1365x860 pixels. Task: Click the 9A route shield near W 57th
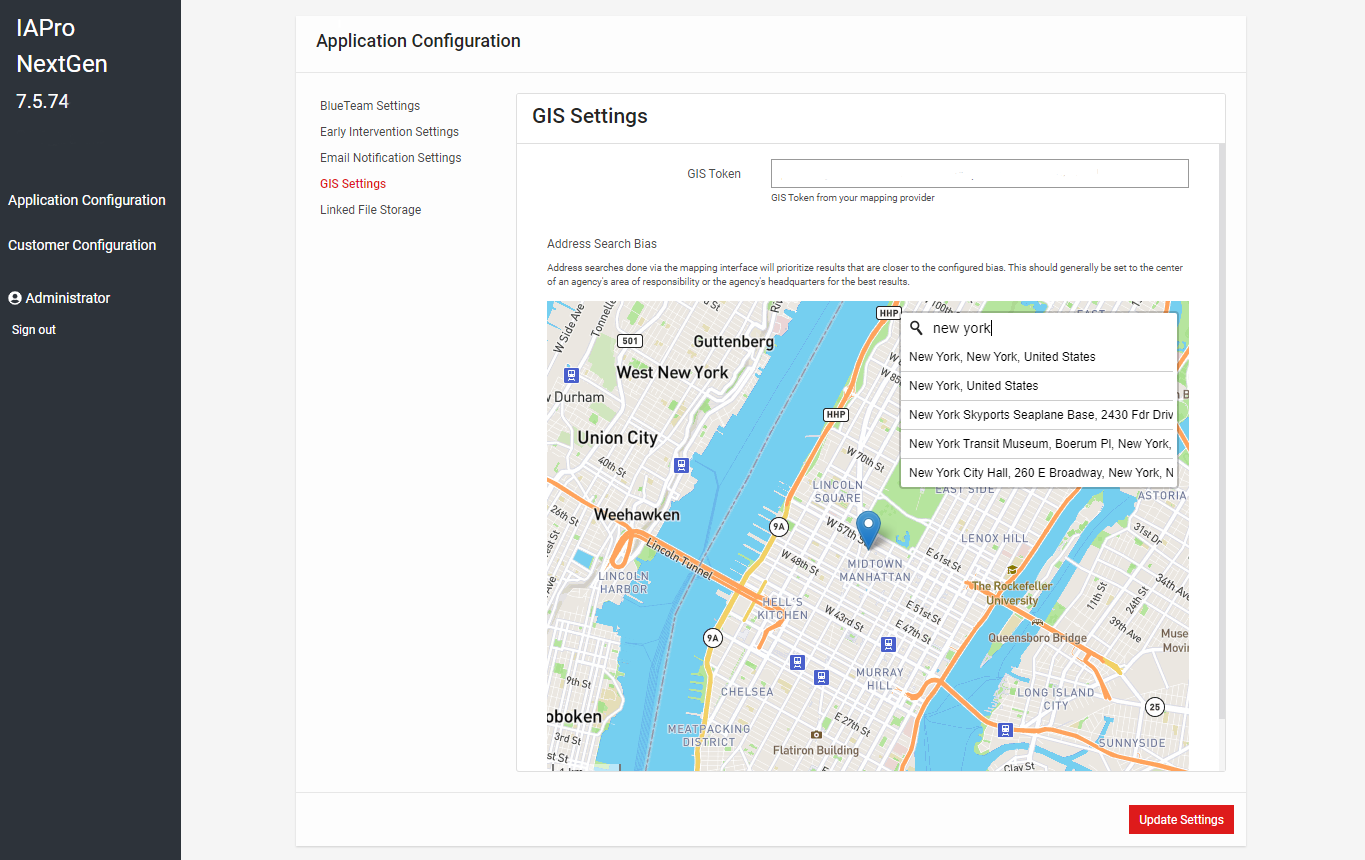(x=778, y=526)
